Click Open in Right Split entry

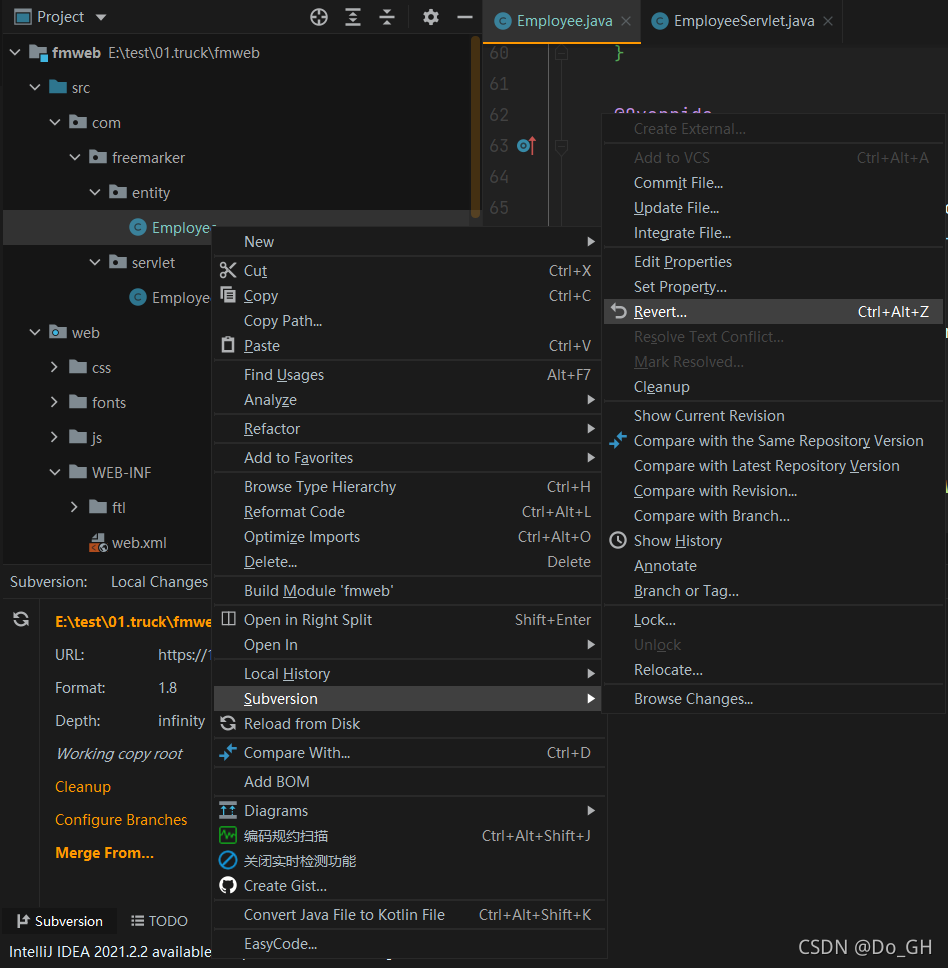[407, 620]
